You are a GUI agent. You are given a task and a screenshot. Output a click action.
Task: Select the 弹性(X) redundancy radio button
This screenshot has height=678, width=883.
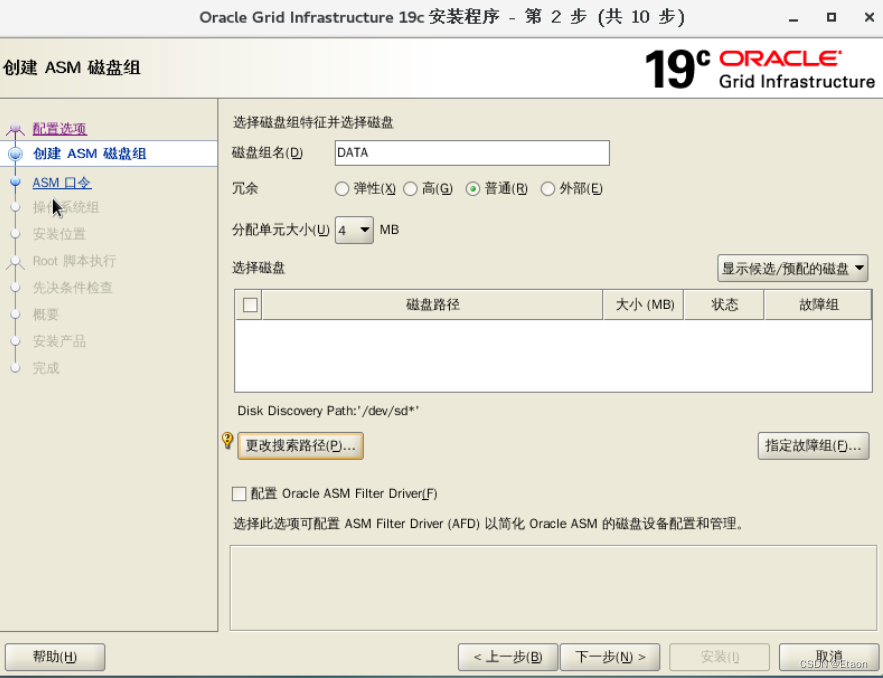click(342, 189)
